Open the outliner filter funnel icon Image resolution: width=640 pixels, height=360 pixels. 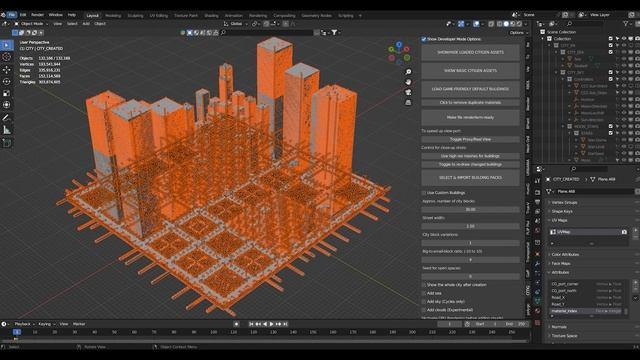[626, 24]
